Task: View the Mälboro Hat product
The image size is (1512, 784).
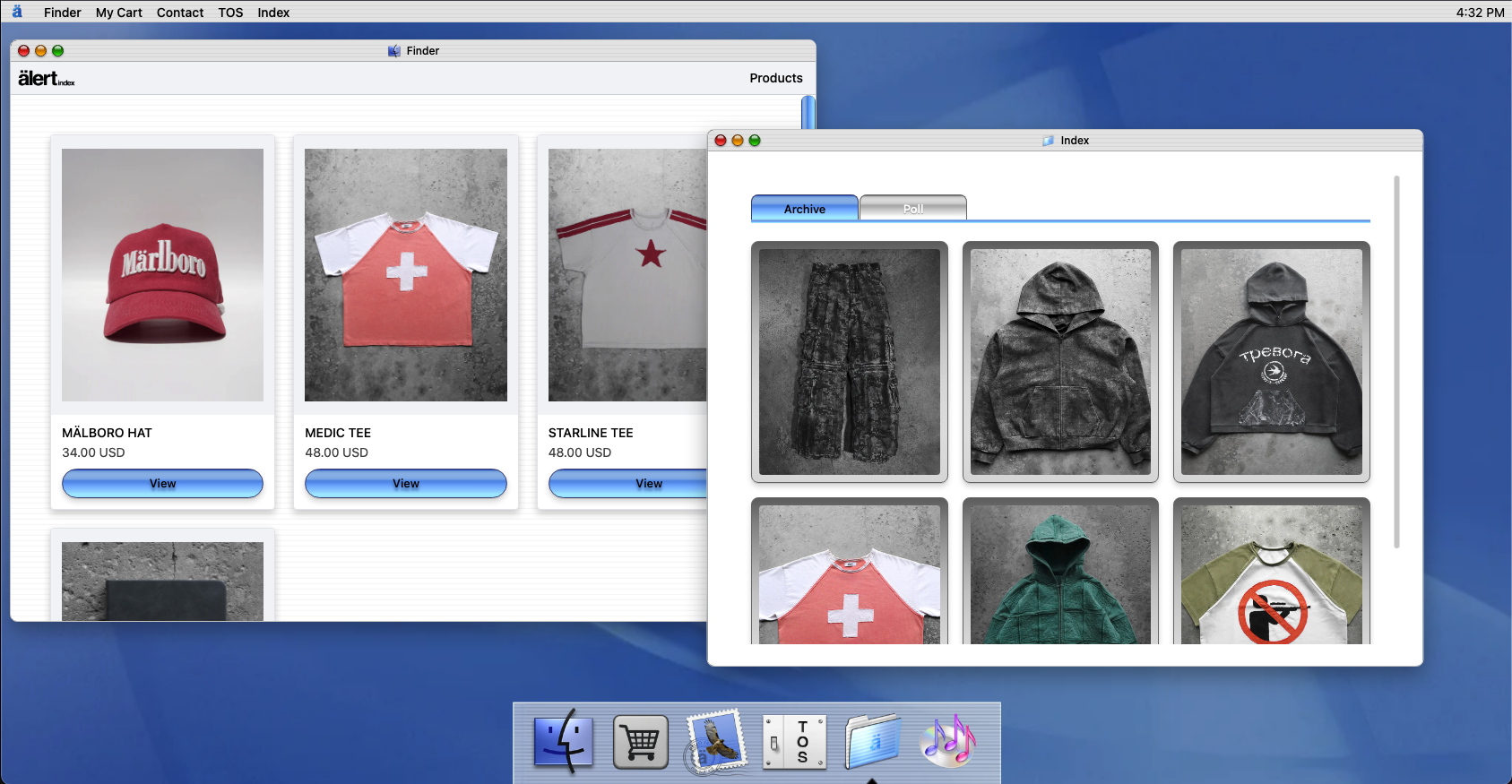Action: click(162, 483)
